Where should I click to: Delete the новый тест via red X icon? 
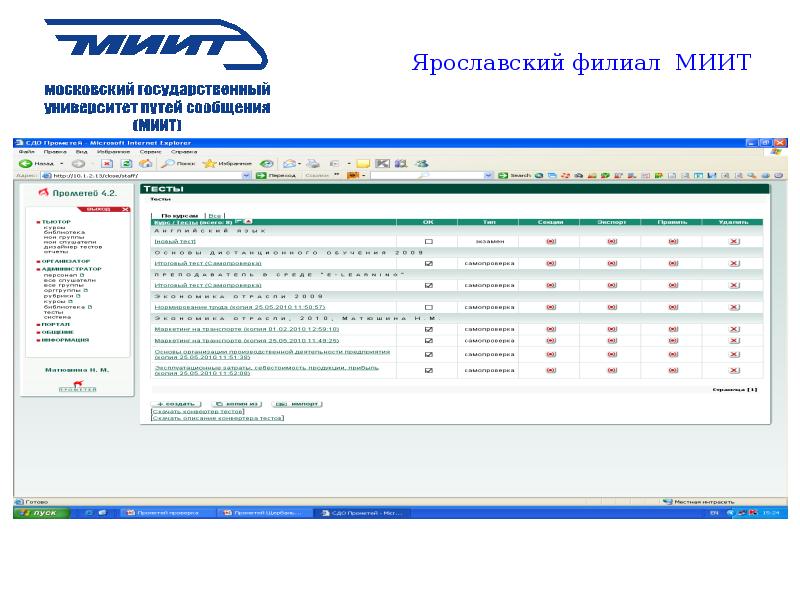pyautogui.click(x=734, y=242)
